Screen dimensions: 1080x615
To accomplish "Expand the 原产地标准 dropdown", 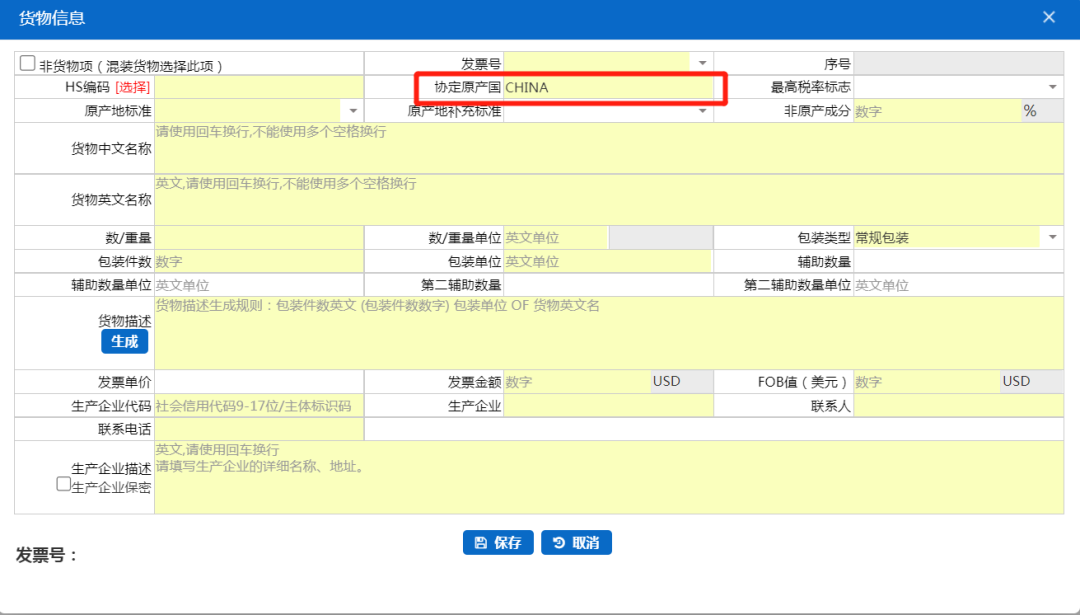I will tap(353, 111).
